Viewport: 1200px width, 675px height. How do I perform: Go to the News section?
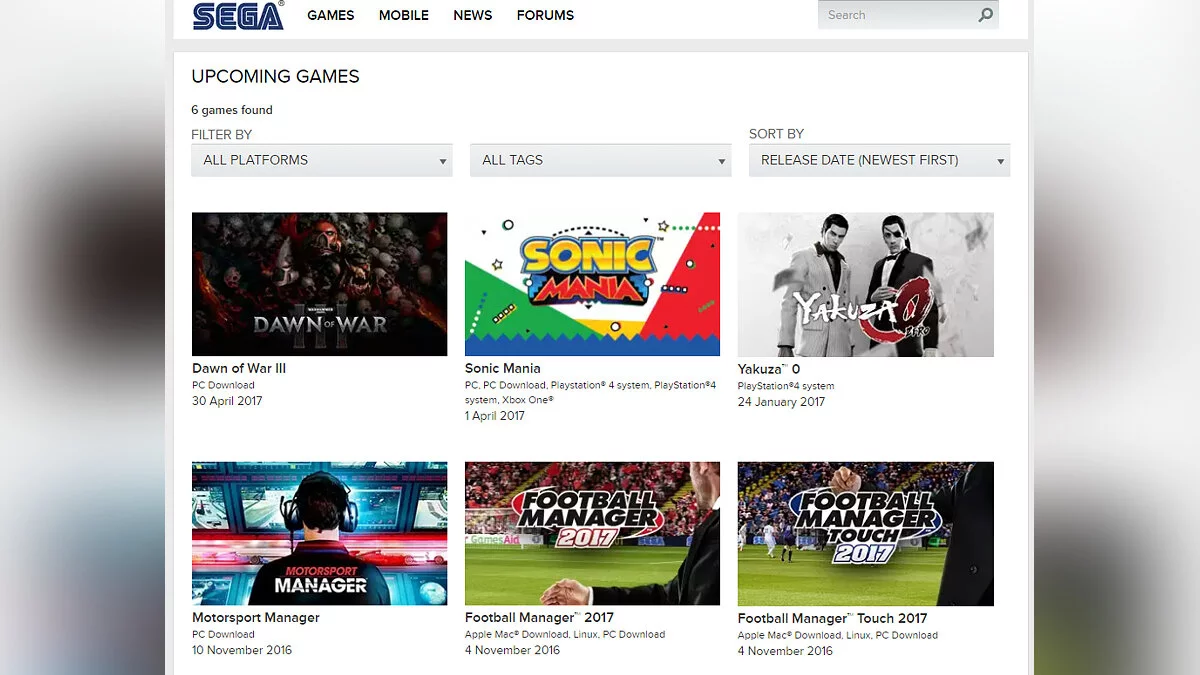(472, 15)
